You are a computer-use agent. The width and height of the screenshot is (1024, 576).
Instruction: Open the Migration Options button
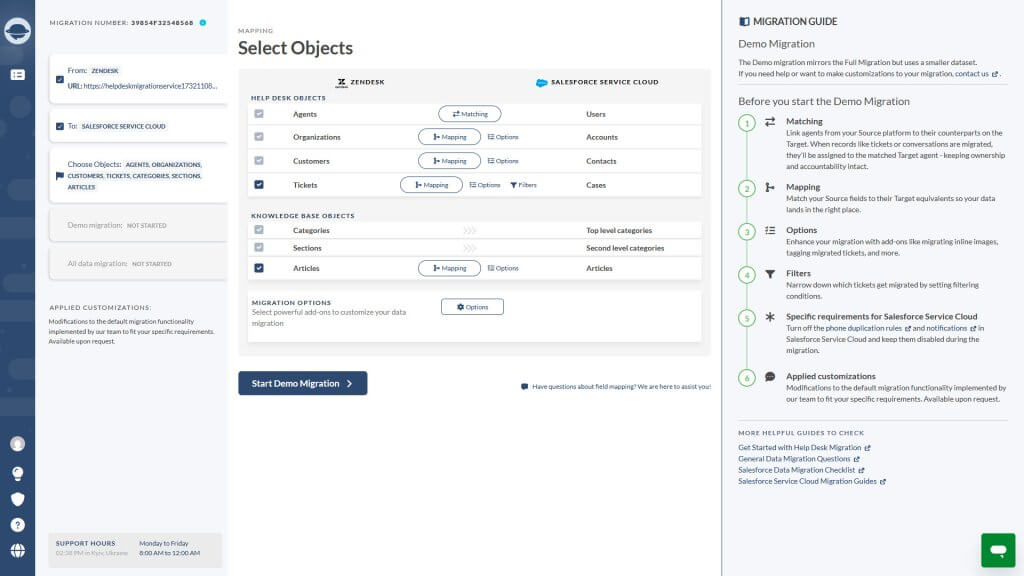[x=472, y=307]
